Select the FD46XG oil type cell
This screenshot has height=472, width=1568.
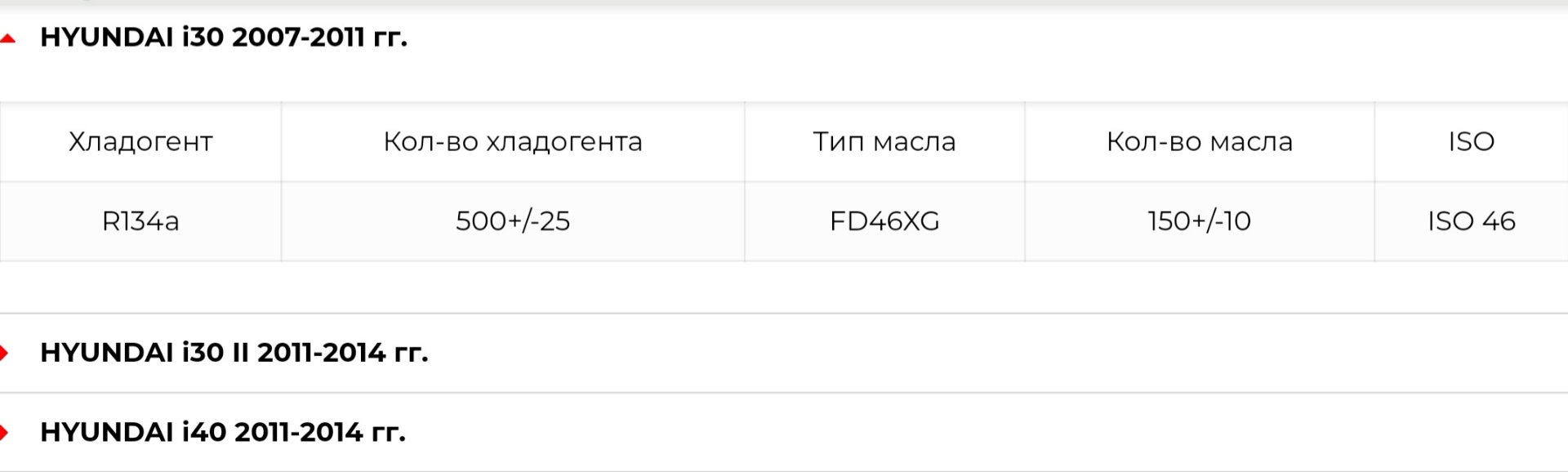[884, 221]
